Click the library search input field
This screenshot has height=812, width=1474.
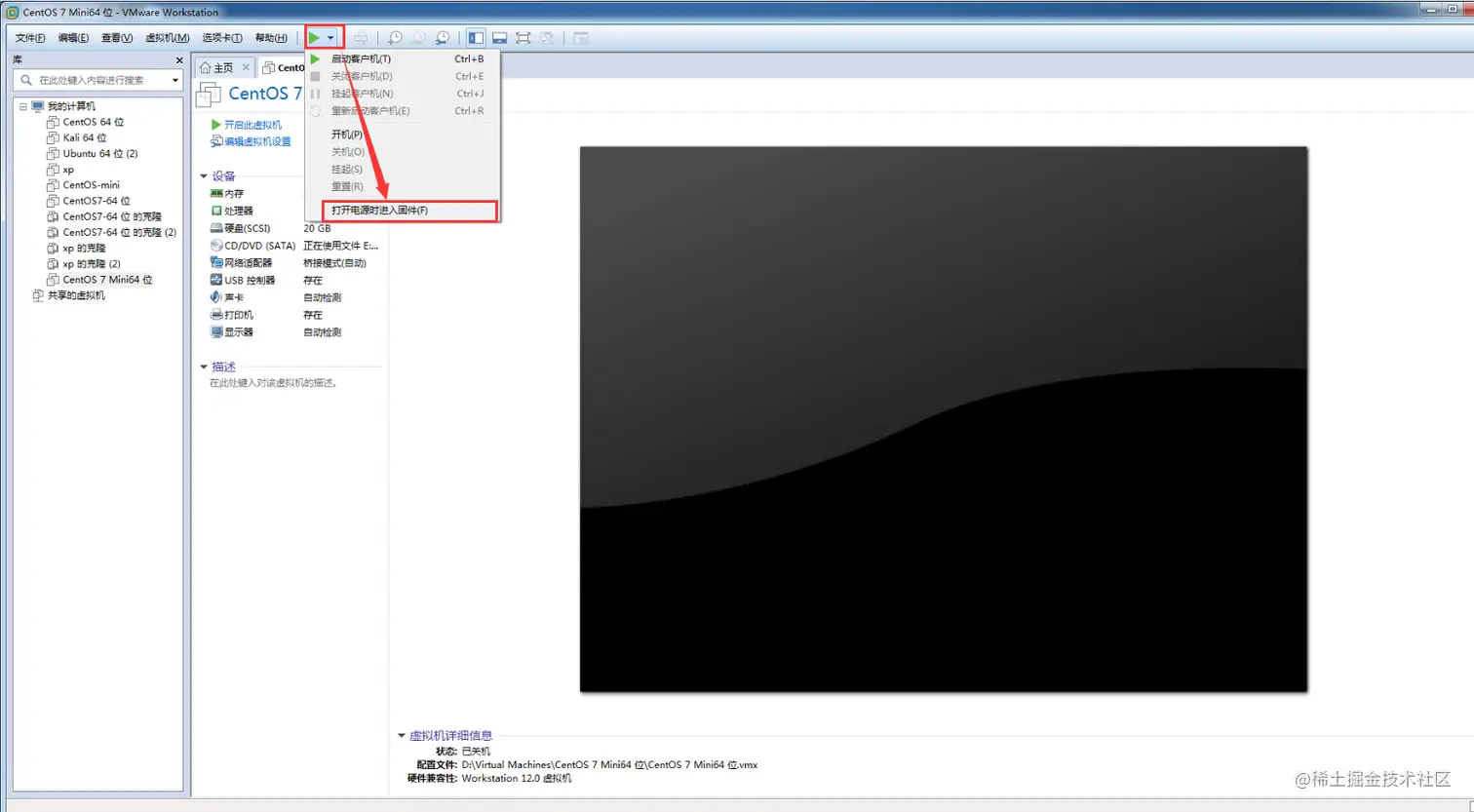(97, 80)
